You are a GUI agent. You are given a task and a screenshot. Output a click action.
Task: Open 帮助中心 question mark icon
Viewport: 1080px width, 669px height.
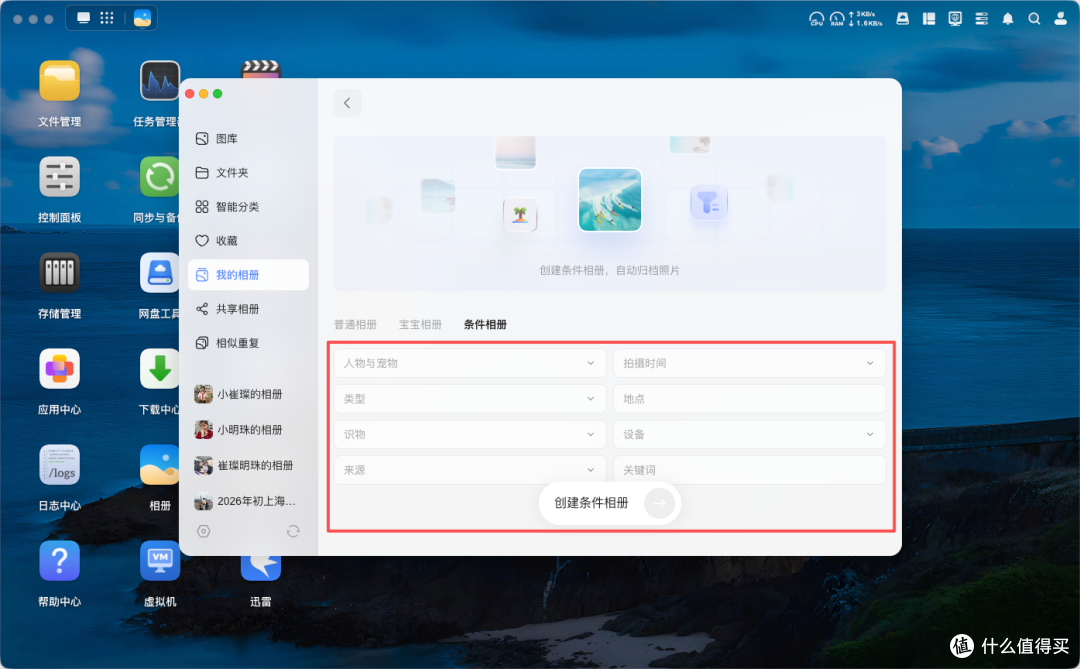[59, 562]
